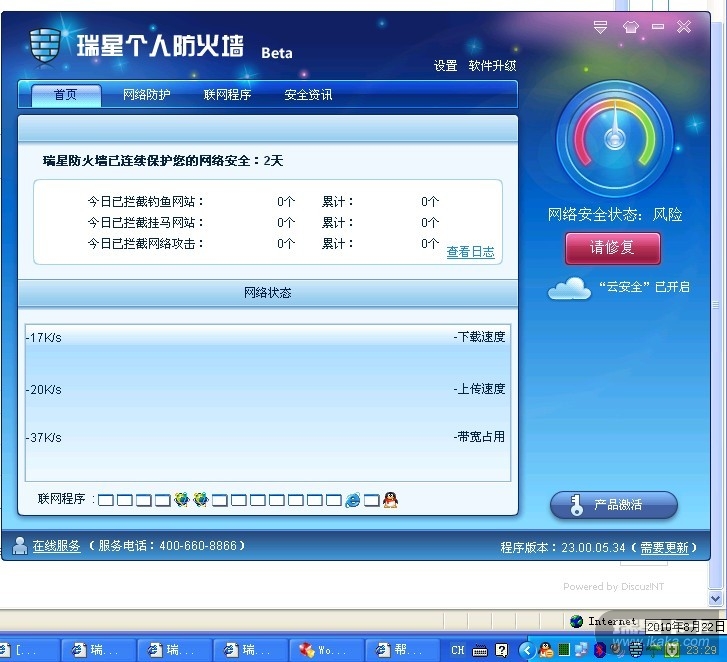Click the keyboard icon on the language bar
The image size is (727, 662).
(x=480, y=650)
